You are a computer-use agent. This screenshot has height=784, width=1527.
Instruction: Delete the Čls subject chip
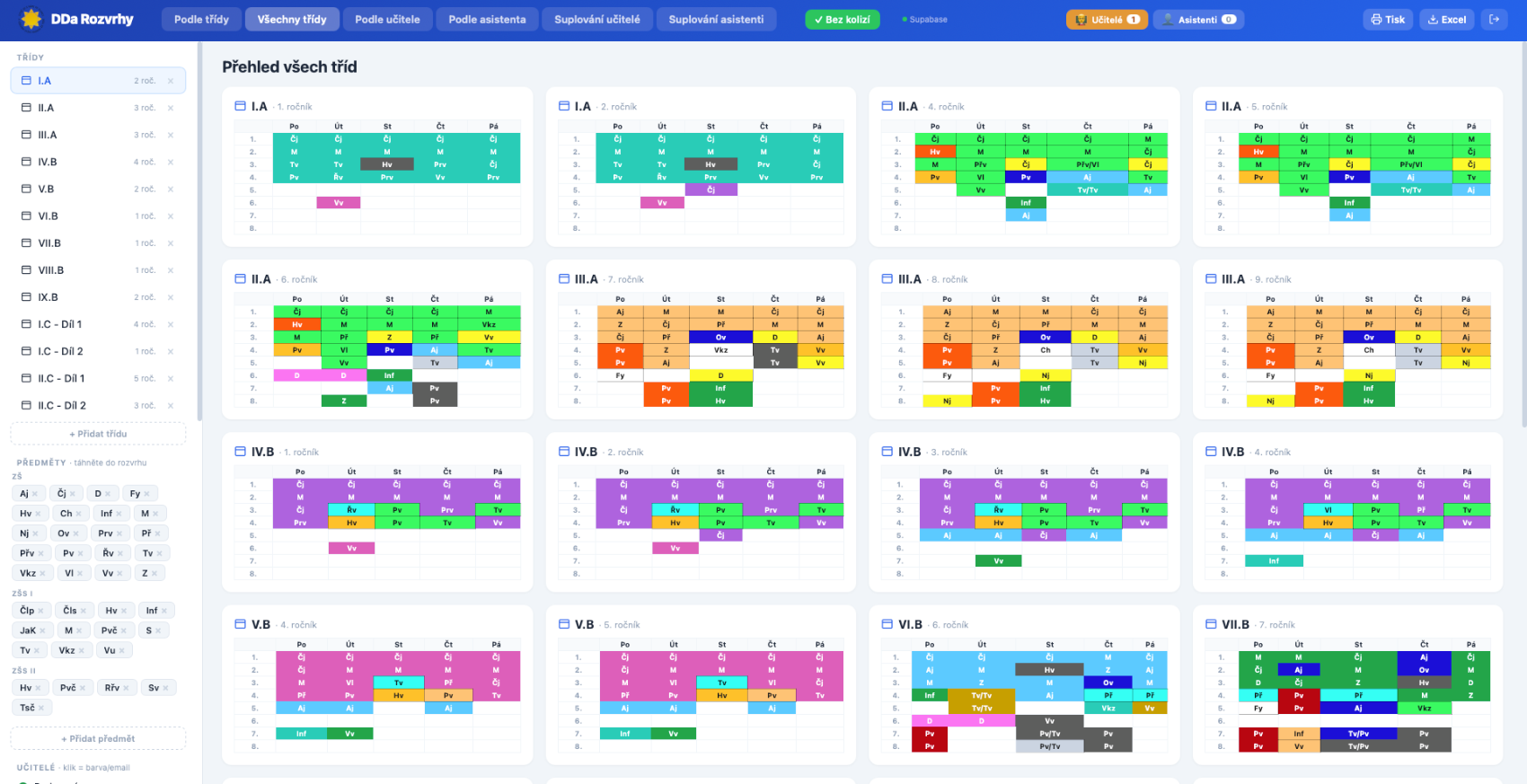pos(84,611)
